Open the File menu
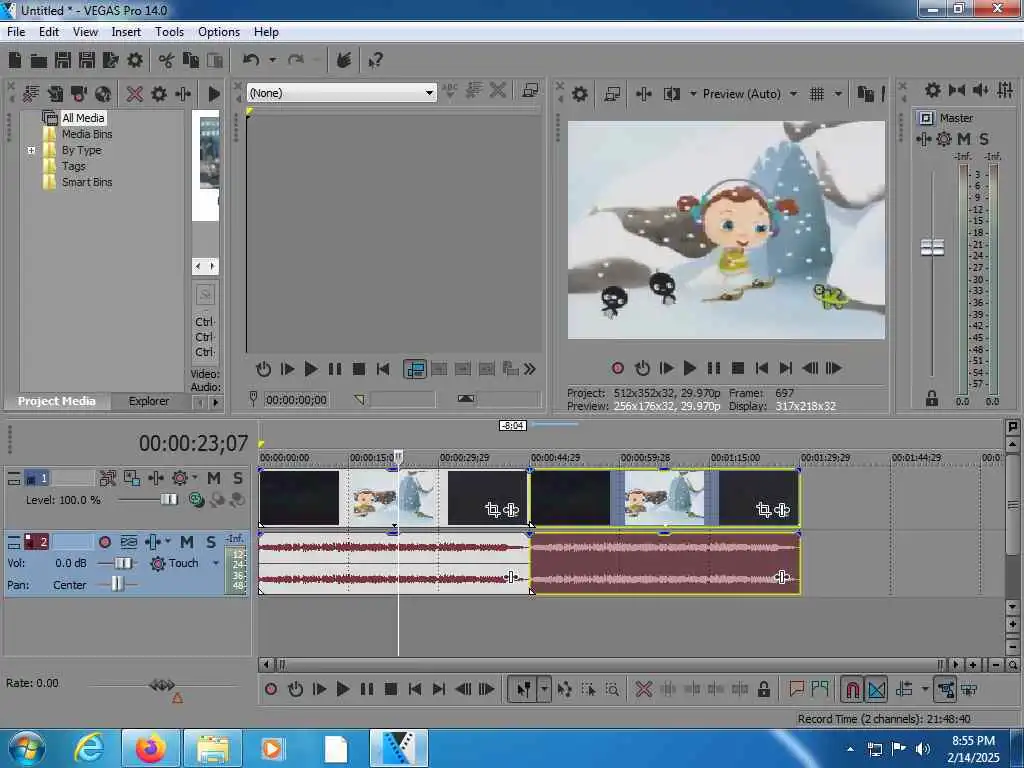This screenshot has height=768, width=1024. pos(16,32)
